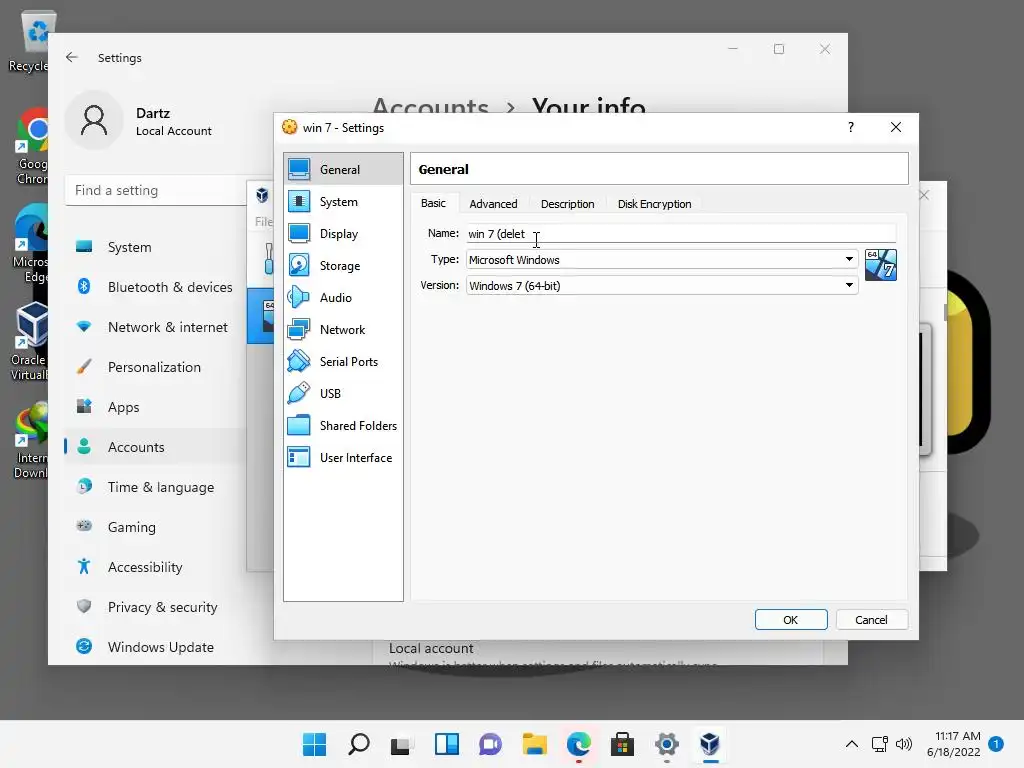Screen dimensions: 1024x768
Task: Open System in Windows Settings sidebar
Action: point(155,247)
